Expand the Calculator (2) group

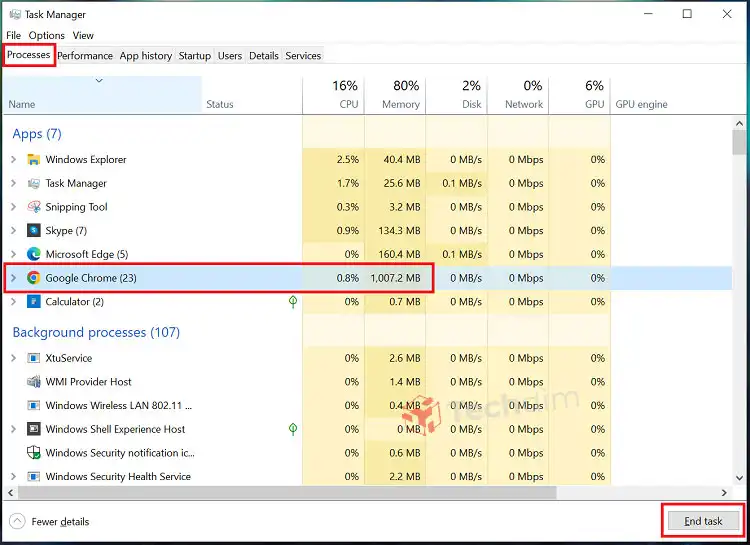13,301
